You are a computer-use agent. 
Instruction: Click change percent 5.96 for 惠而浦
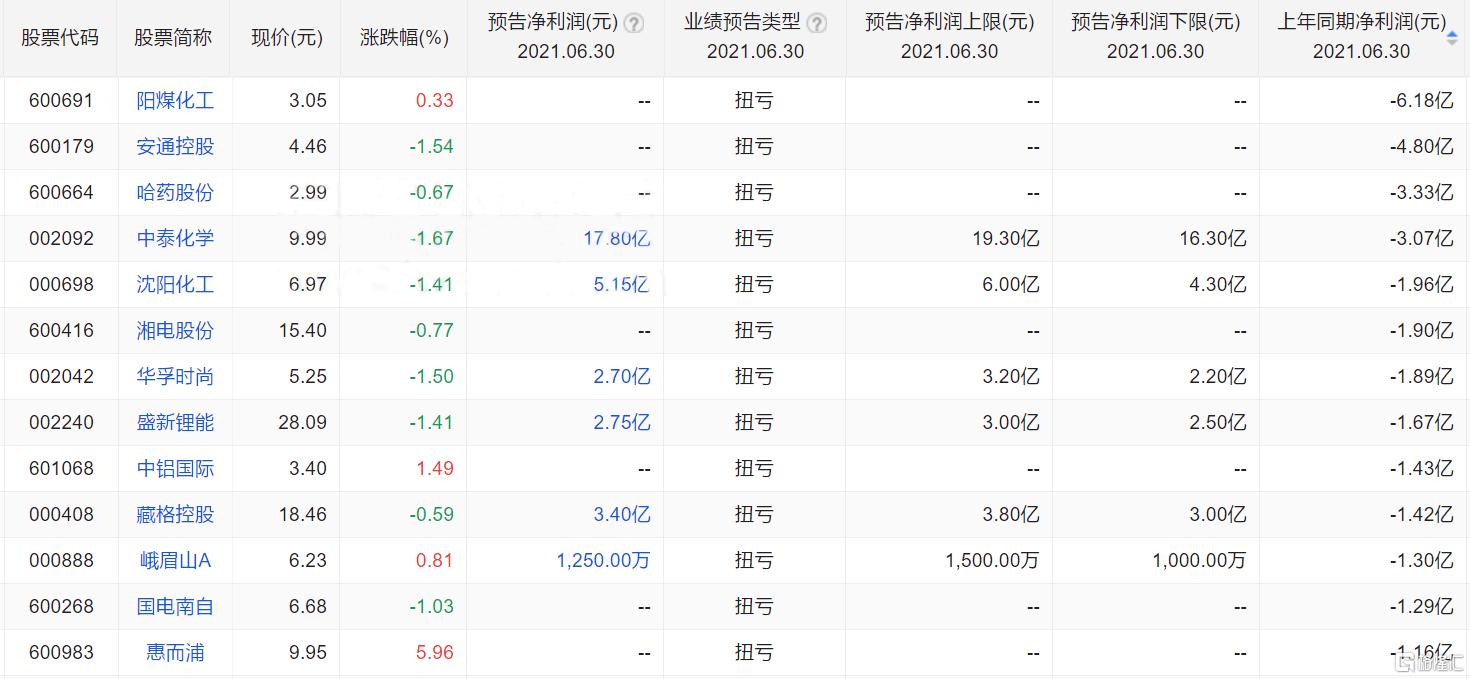434,652
